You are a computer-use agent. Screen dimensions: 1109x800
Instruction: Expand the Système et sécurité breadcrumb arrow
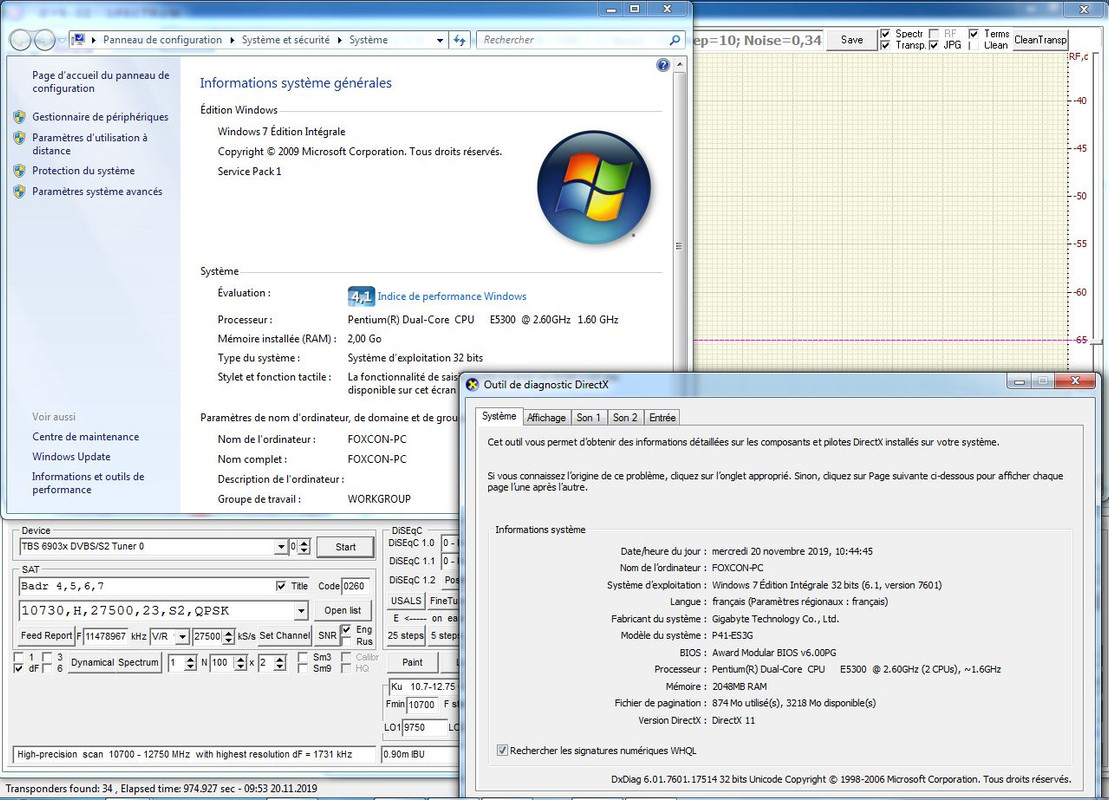339,40
